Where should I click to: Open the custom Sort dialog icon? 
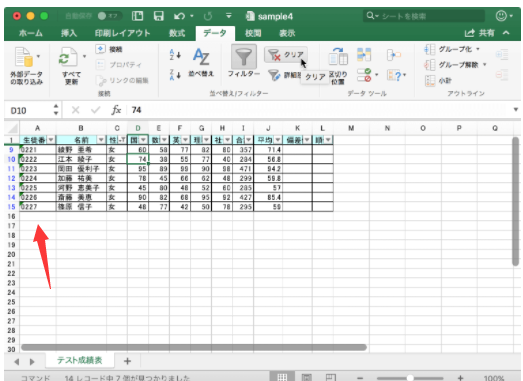tap(201, 57)
